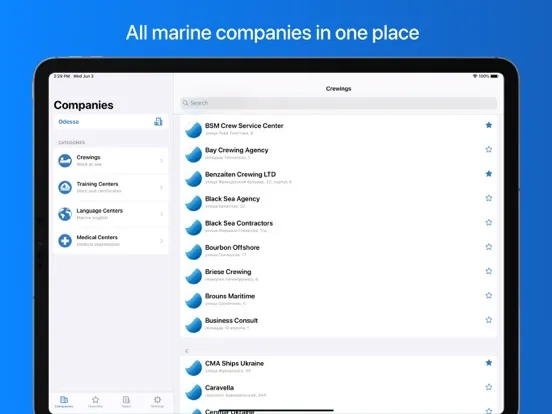
Task: Click the battery indicator in status bar
Action: click(494, 76)
